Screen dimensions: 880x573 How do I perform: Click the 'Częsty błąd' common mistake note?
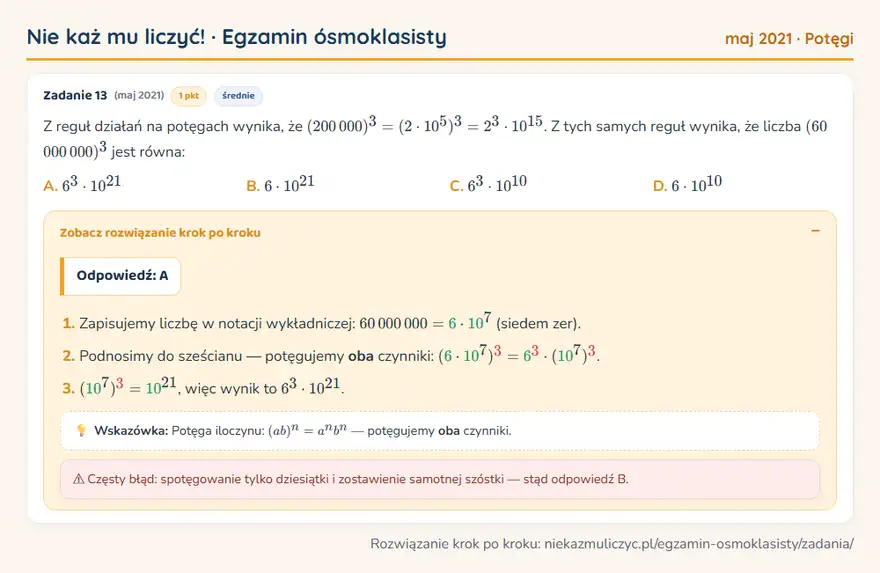(439, 479)
